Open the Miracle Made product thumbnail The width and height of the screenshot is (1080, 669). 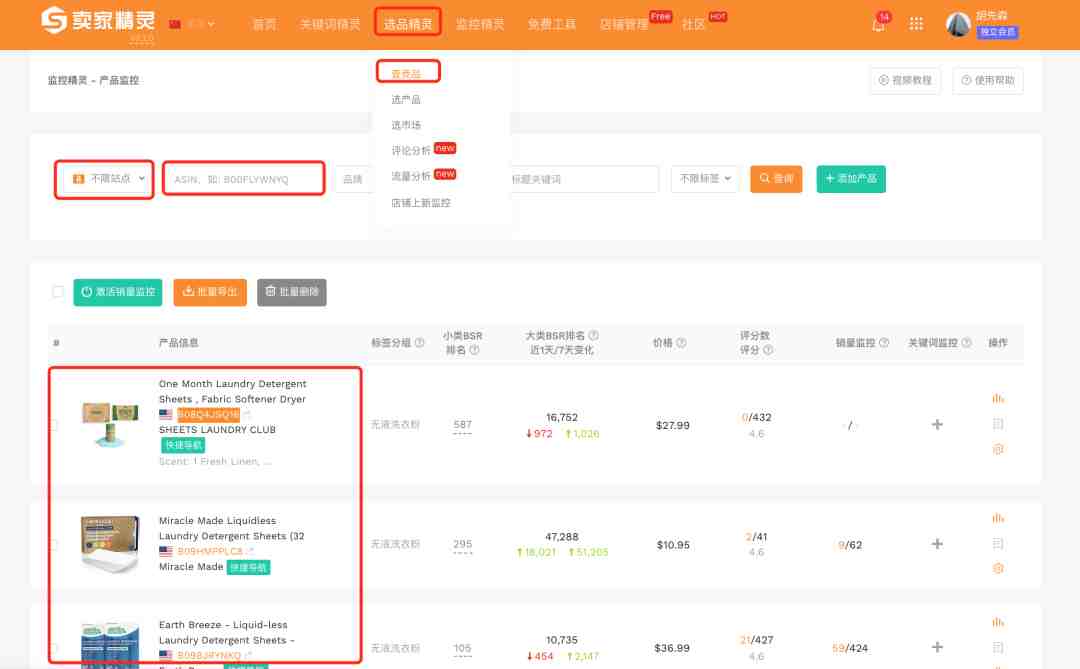click(110, 544)
